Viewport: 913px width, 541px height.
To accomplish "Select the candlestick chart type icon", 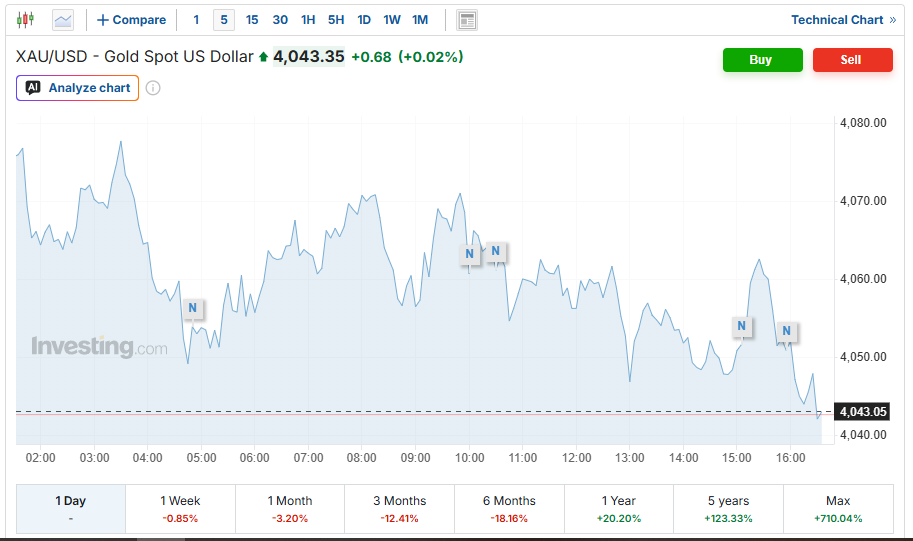I will tap(25, 20).
